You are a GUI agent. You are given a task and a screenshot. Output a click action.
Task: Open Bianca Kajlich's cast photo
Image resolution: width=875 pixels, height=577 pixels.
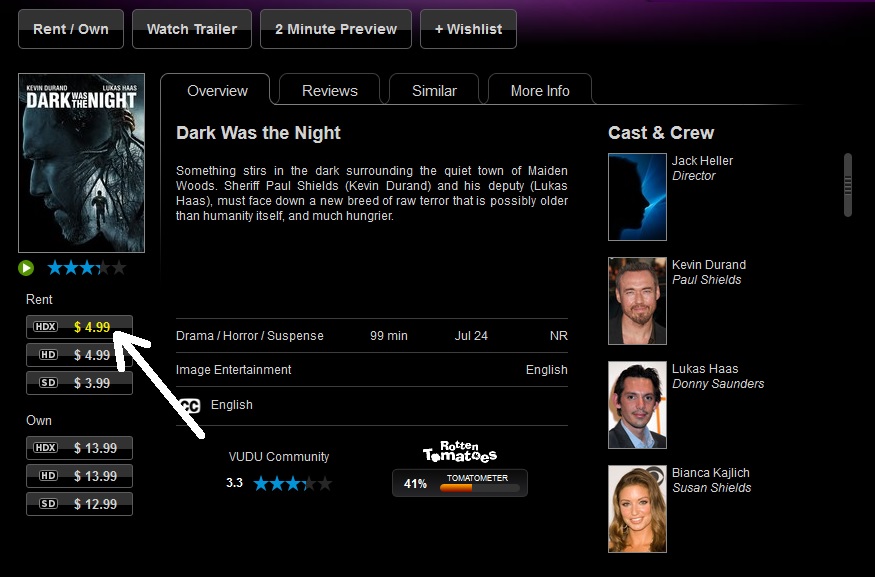[637, 509]
